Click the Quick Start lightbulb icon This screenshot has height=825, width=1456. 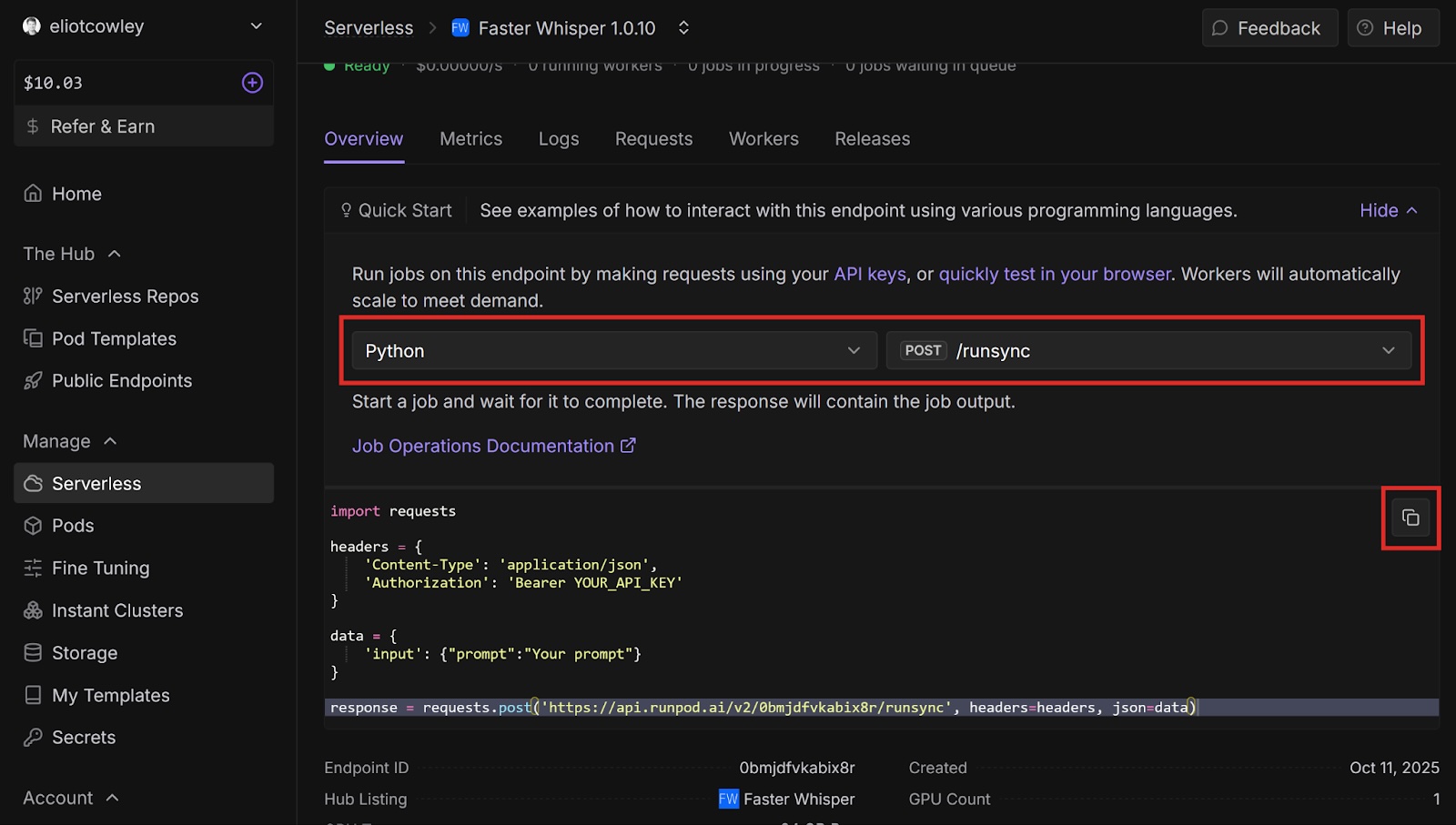[x=346, y=210]
